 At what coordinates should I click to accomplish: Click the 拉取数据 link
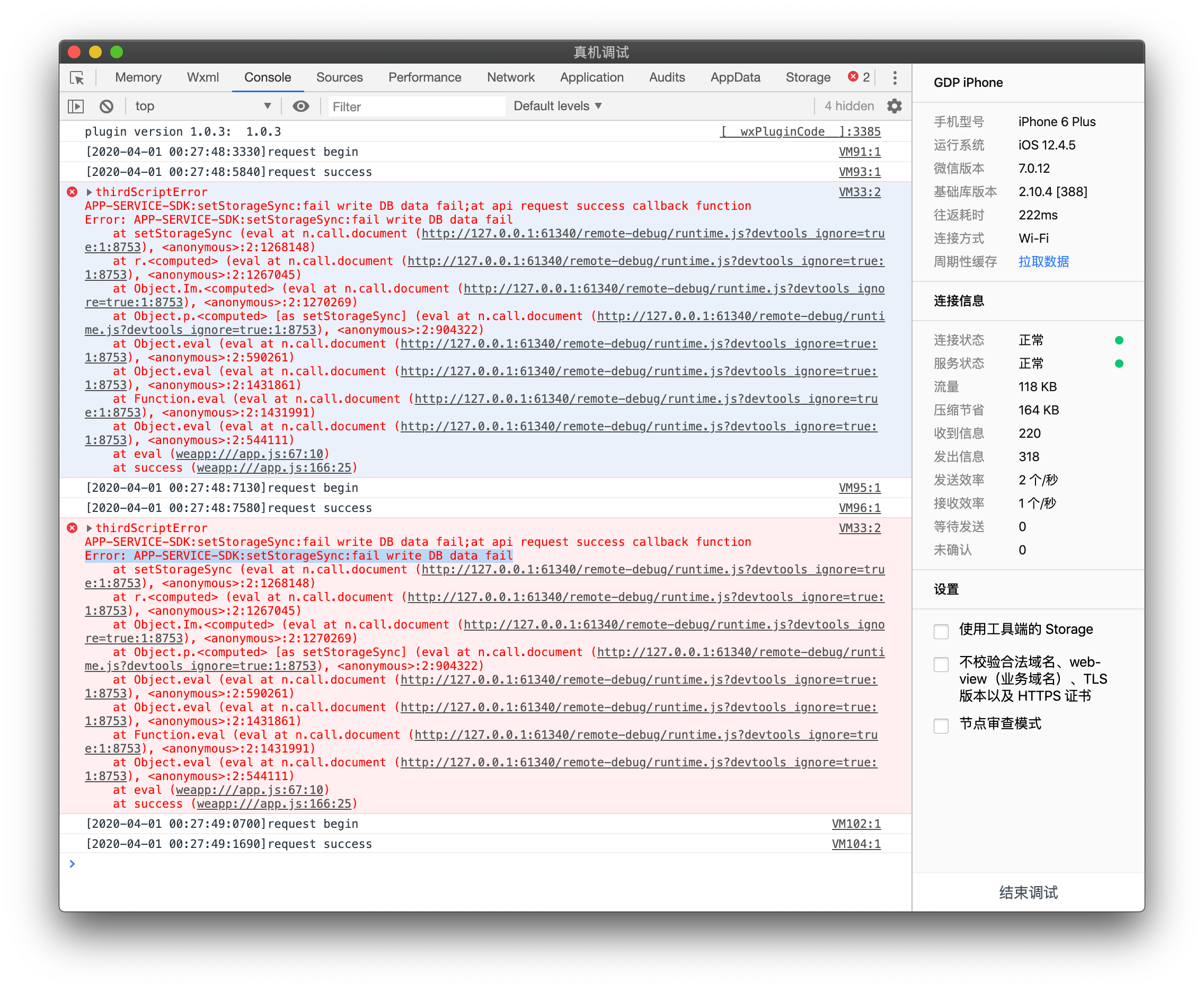(1043, 262)
